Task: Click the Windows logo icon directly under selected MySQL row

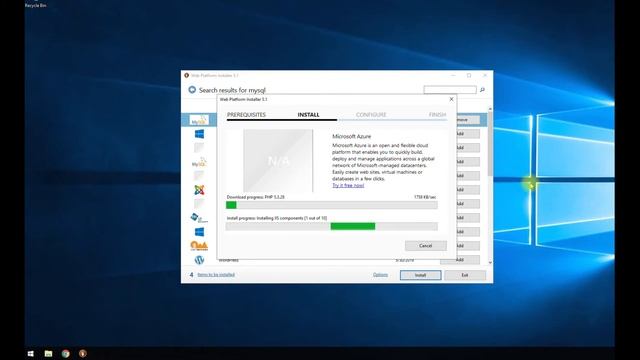Action: [199, 134]
